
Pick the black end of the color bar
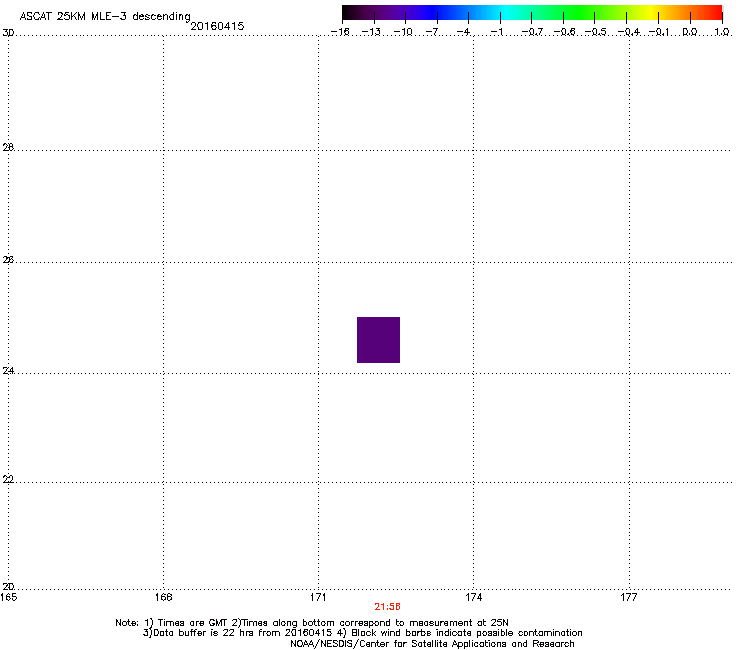tap(349, 13)
